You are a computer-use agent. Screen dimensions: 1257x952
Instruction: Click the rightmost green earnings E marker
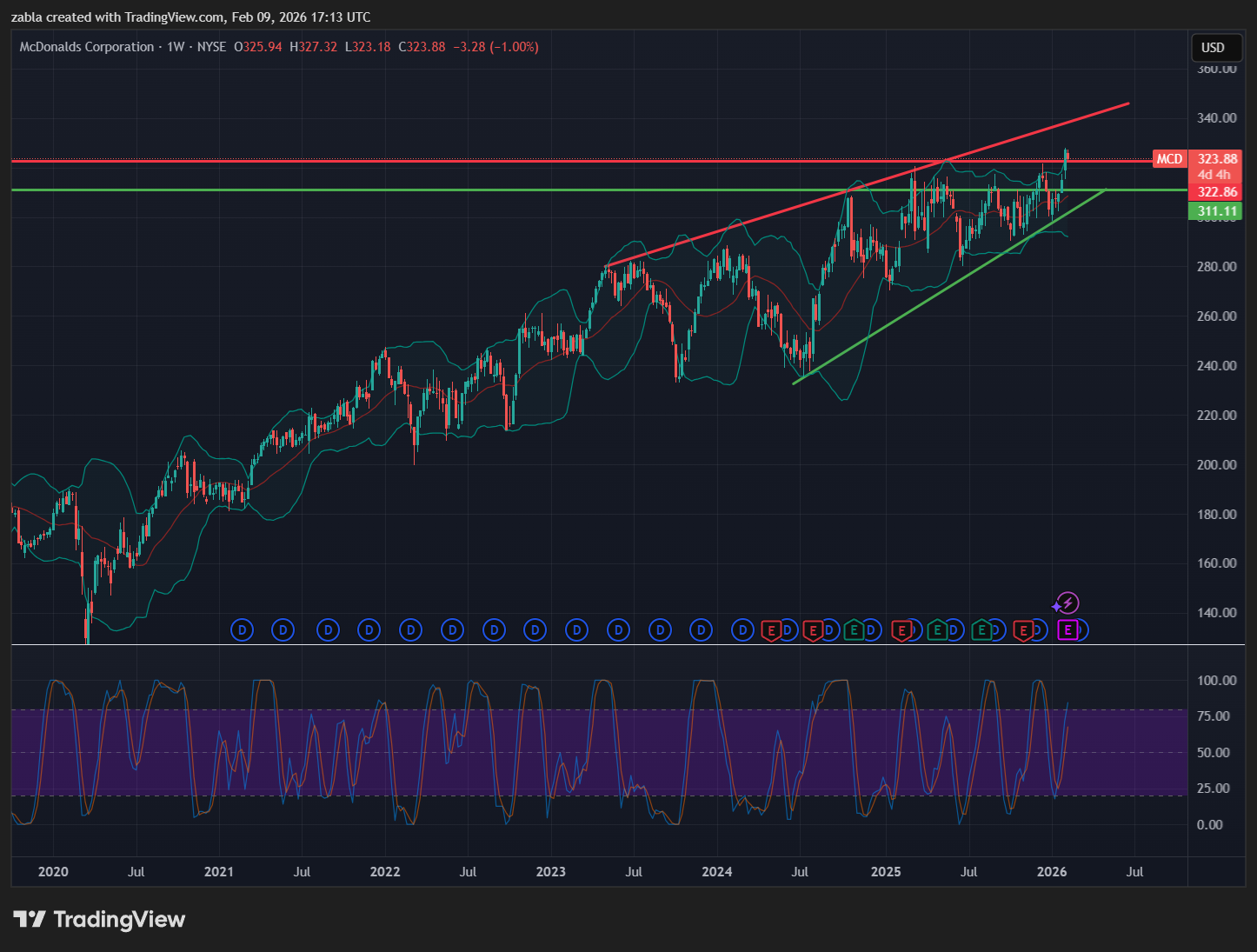[981, 629]
